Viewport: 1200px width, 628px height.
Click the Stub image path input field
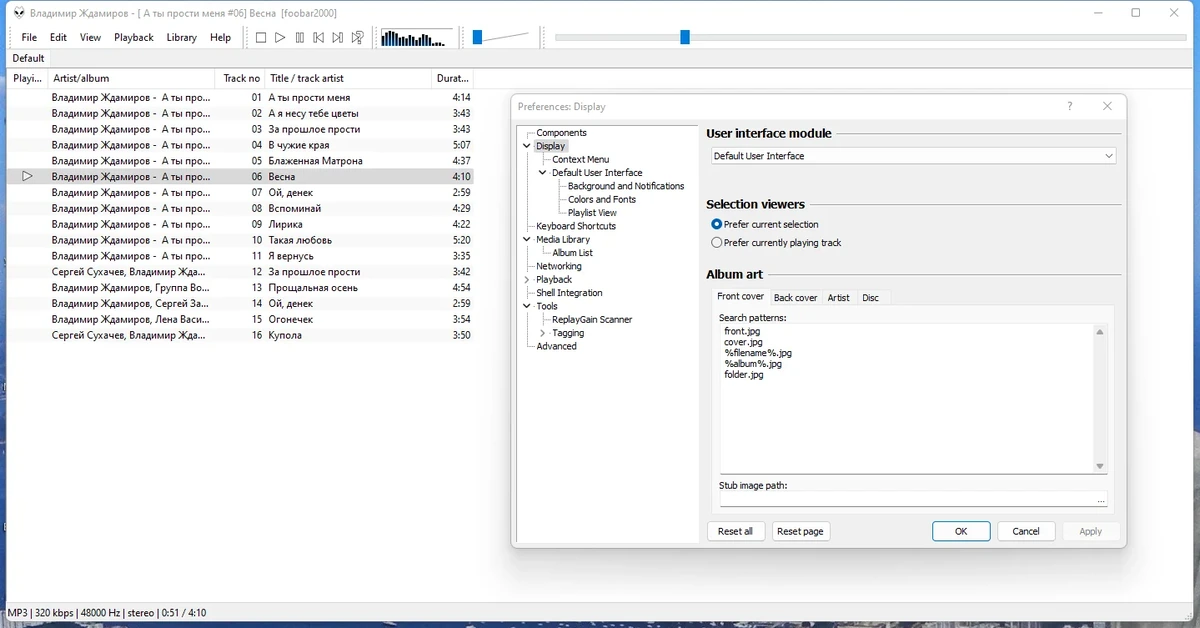click(906, 500)
